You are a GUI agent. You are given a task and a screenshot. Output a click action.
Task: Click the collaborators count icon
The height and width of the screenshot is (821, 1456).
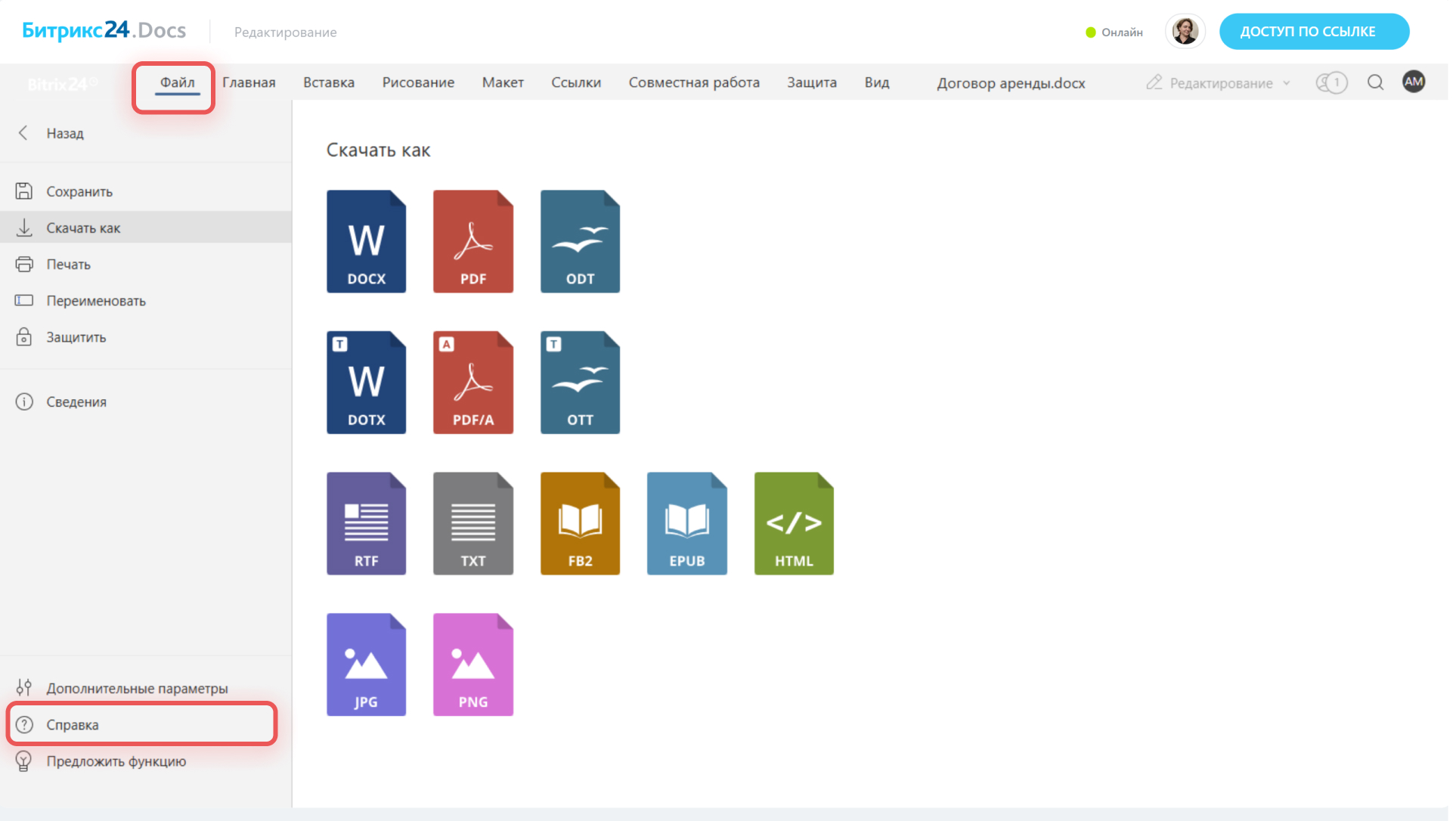tap(1331, 82)
